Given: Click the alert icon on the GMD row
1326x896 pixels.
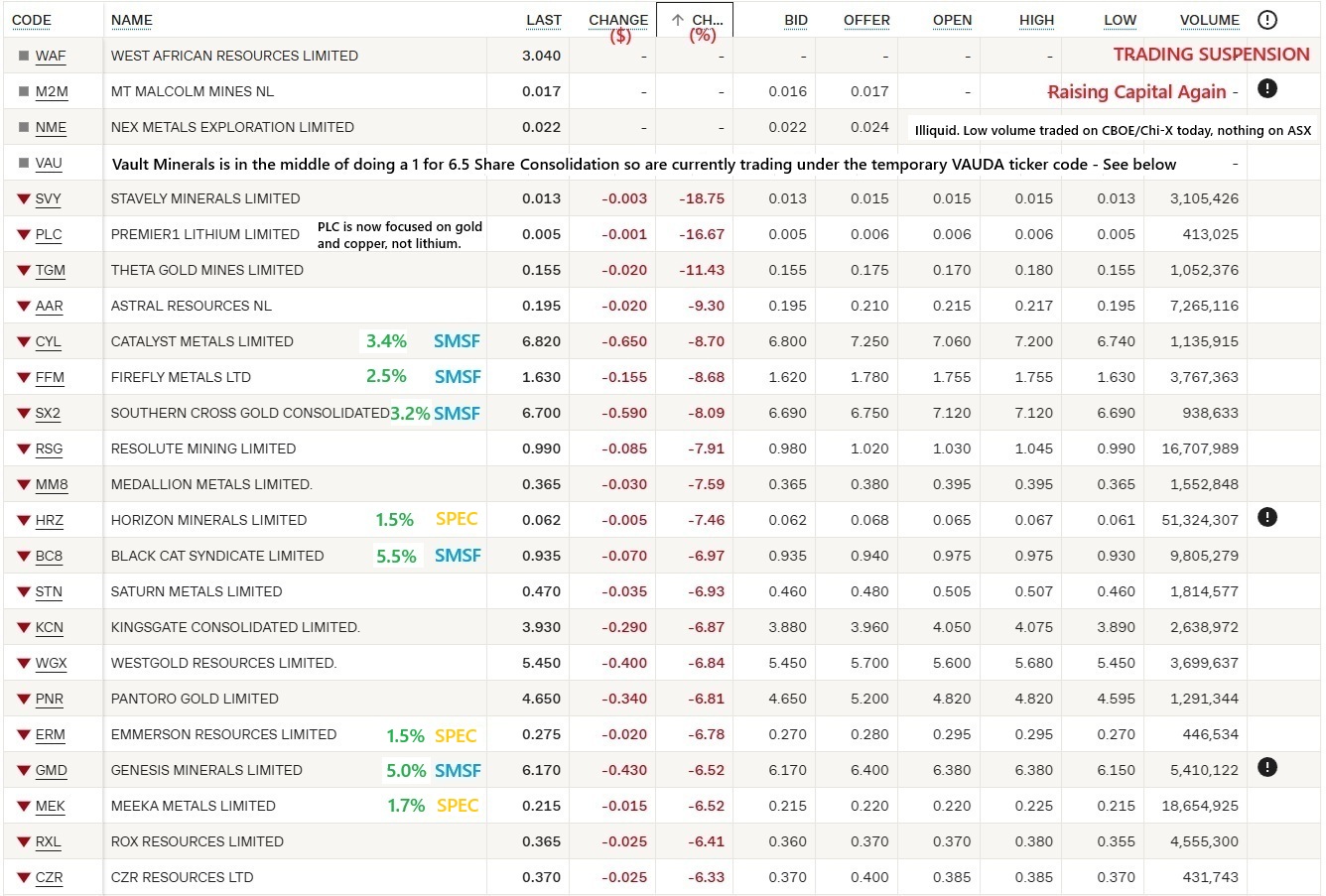Looking at the screenshot, I should (x=1266, y=768).
